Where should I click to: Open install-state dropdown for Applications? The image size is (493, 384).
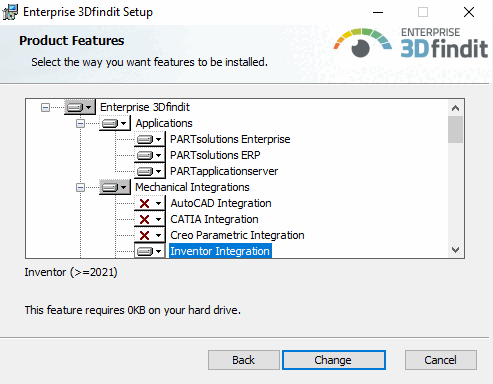115,123
